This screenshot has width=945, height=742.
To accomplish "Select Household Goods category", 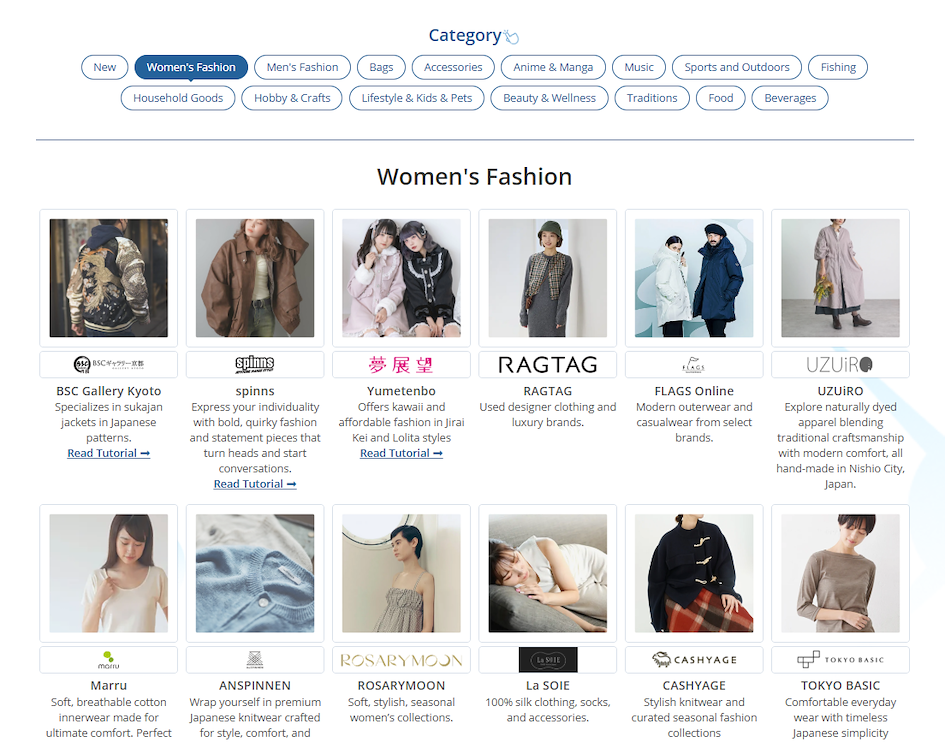I will [x=178, y=98].
